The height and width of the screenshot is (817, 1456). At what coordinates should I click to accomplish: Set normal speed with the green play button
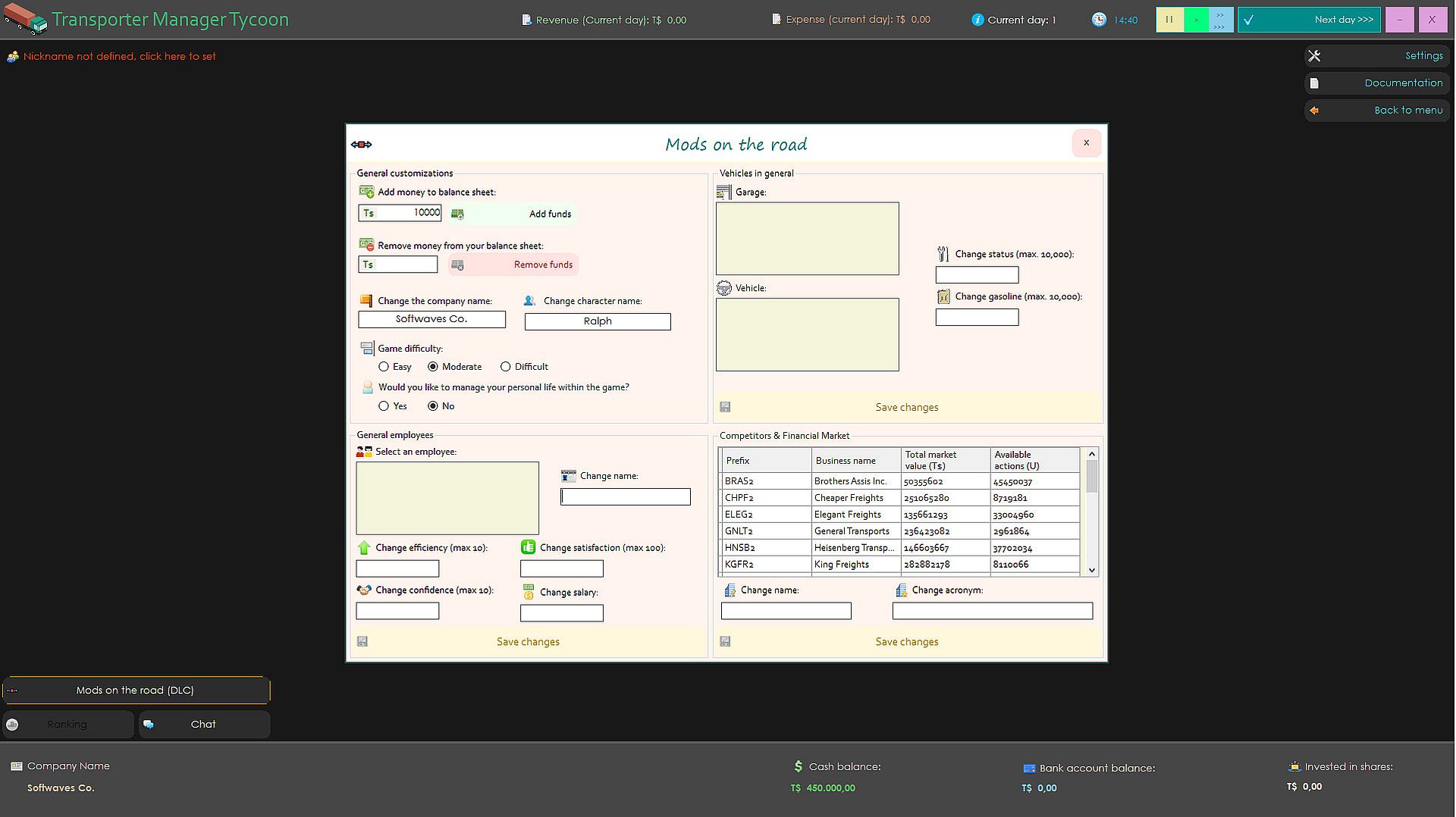[x=1196, y=20]
